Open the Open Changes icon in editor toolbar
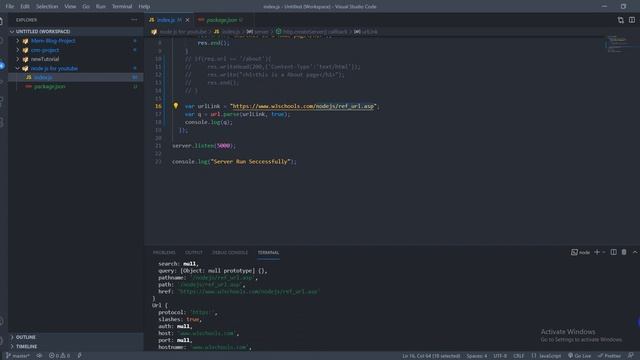The height and width of the screenshot is (360, 640). [x=620, y=20]
